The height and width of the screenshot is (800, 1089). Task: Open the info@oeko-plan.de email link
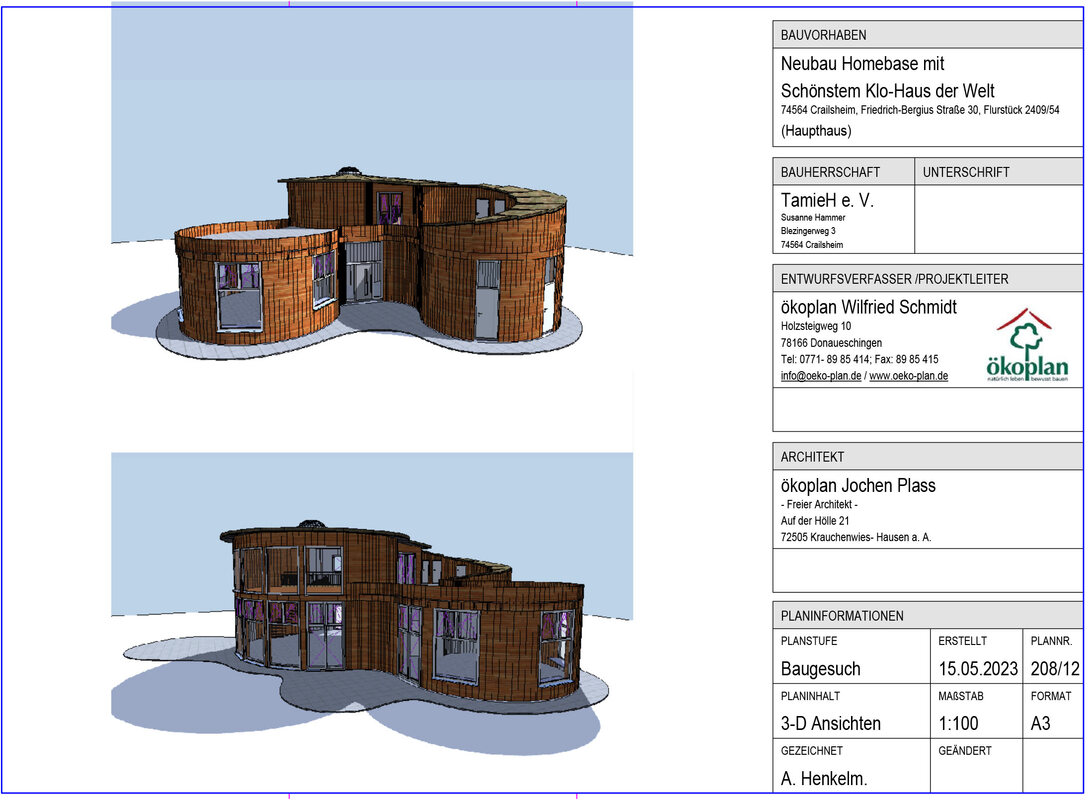(820, 376)
